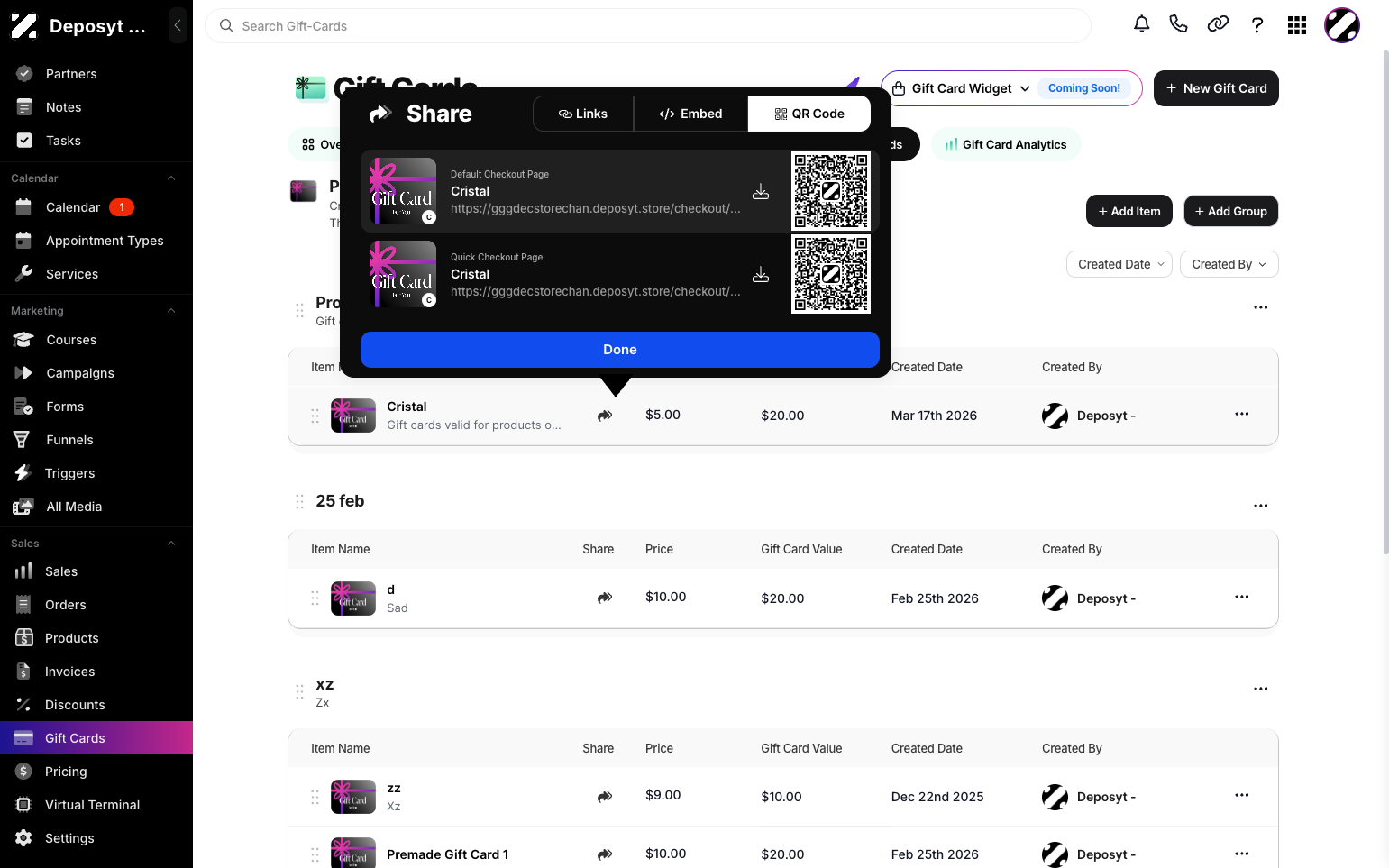Screen dimensions: 1389x868
Task: Click the Default Checkout Page QR code image
Action: pos(831,191)
